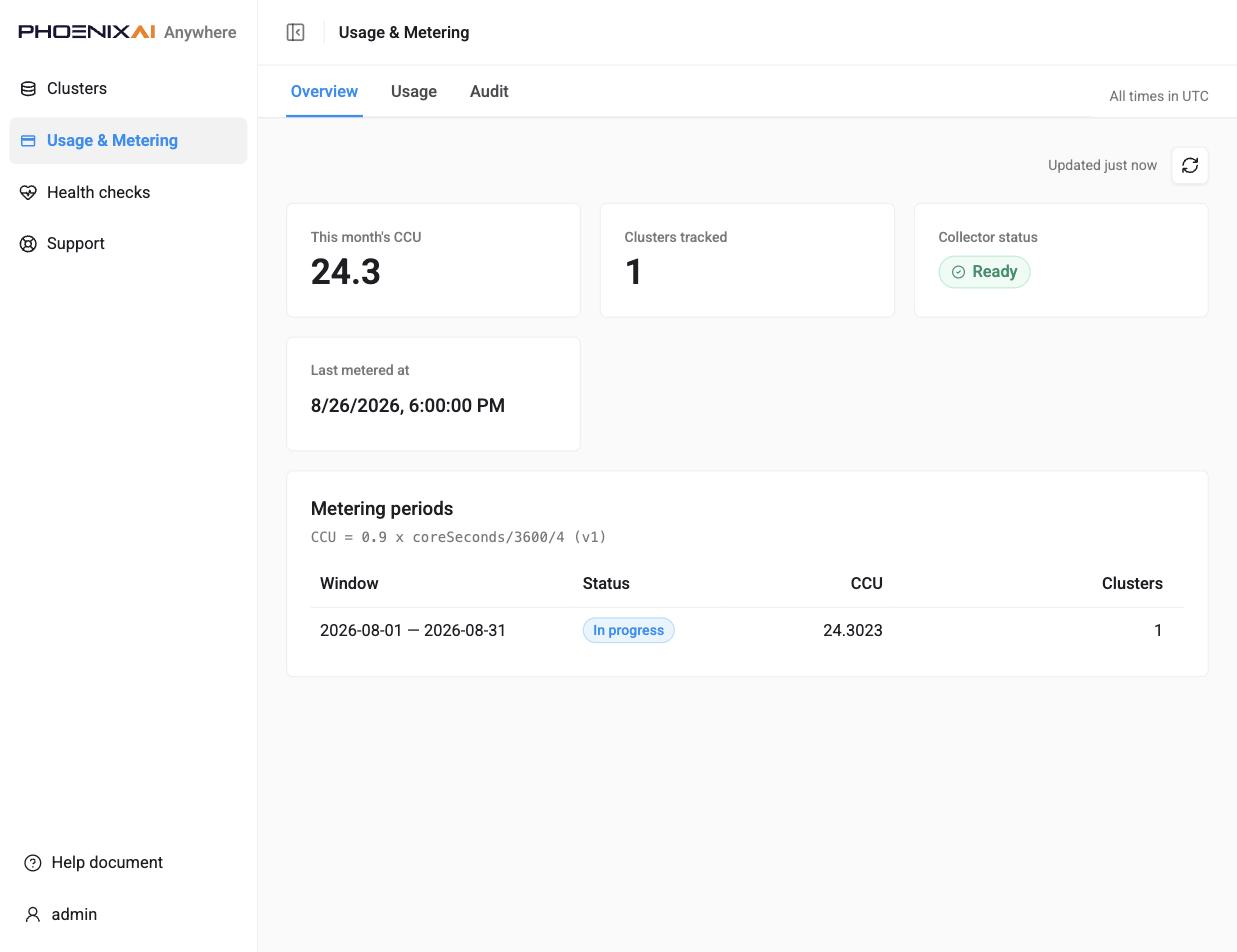
Task: Click the Usage & Metering card icon
Action: pyautogui.click(x=28, y=141)
